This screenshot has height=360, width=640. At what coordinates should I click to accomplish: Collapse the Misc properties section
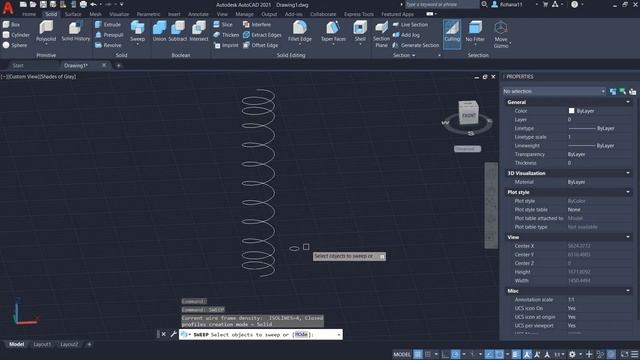[x=628, y=291]
